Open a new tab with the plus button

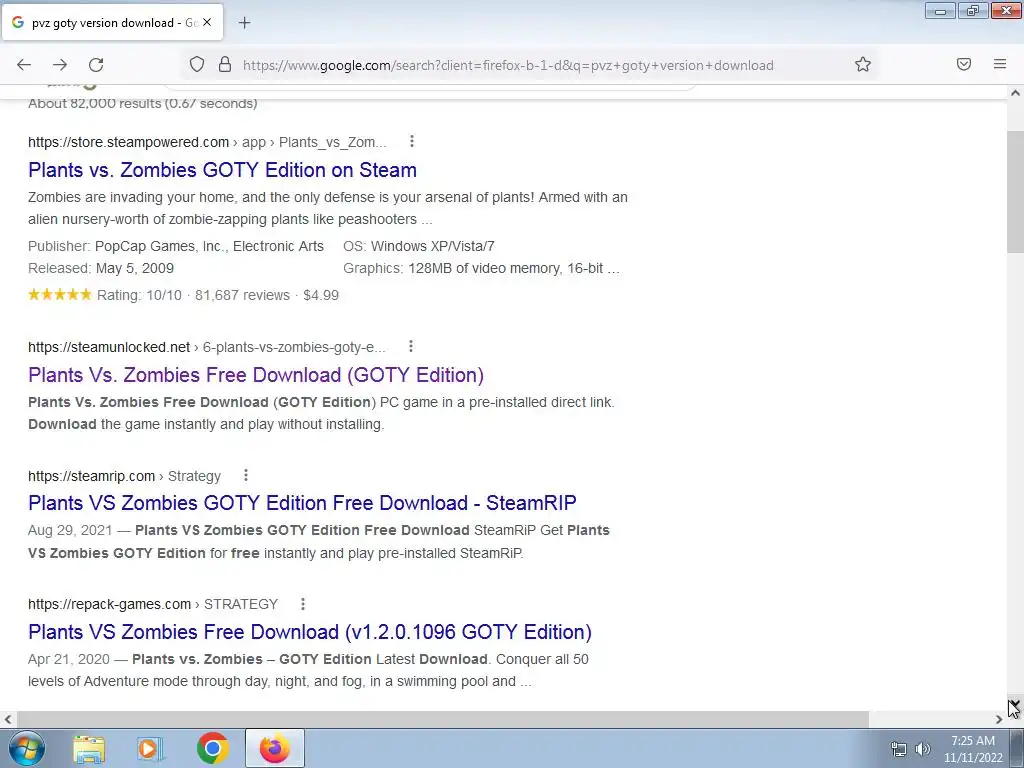point(244,23)
